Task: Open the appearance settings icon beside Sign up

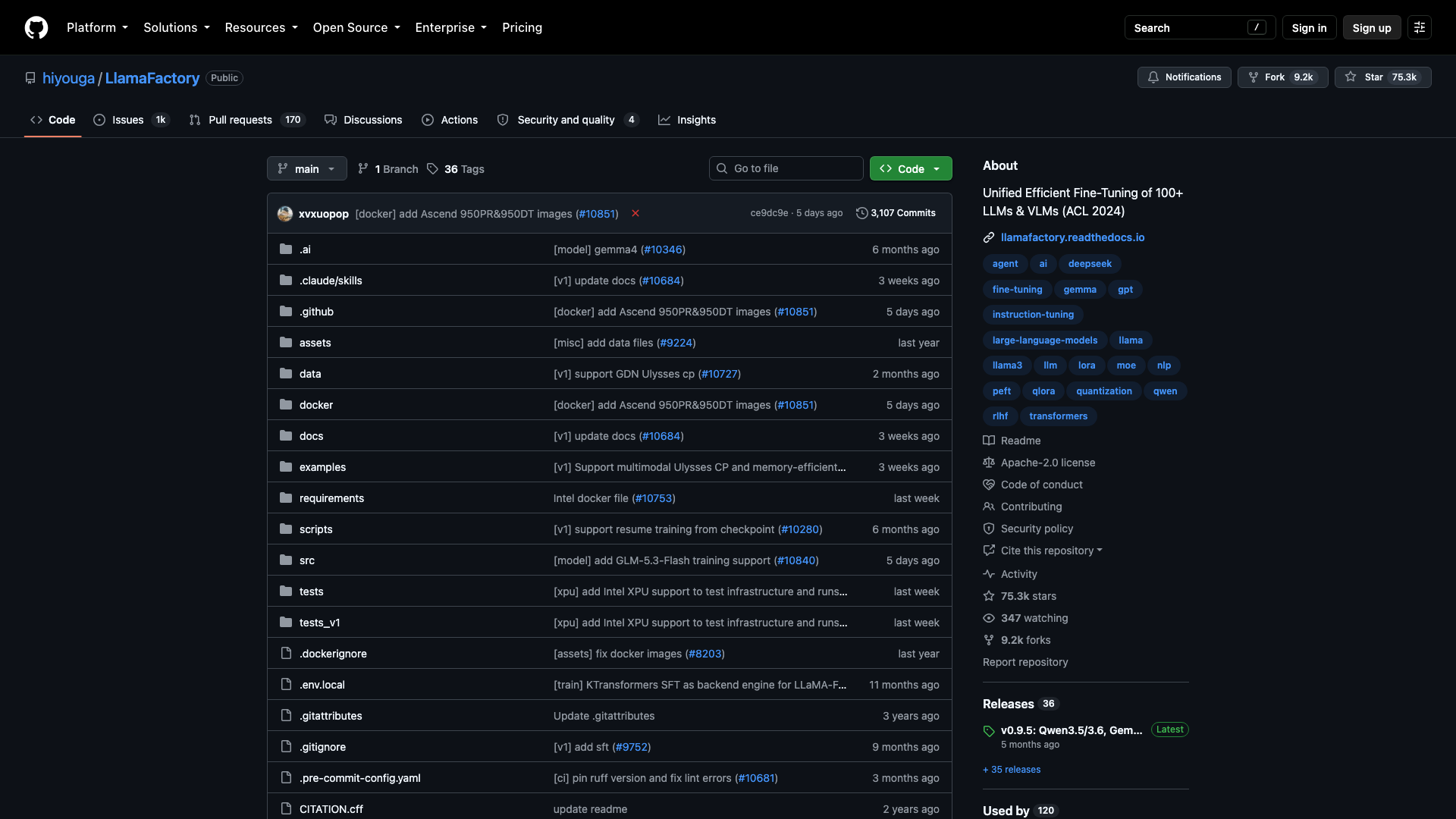Action: pyautogui.click(x=1420, y=27)
